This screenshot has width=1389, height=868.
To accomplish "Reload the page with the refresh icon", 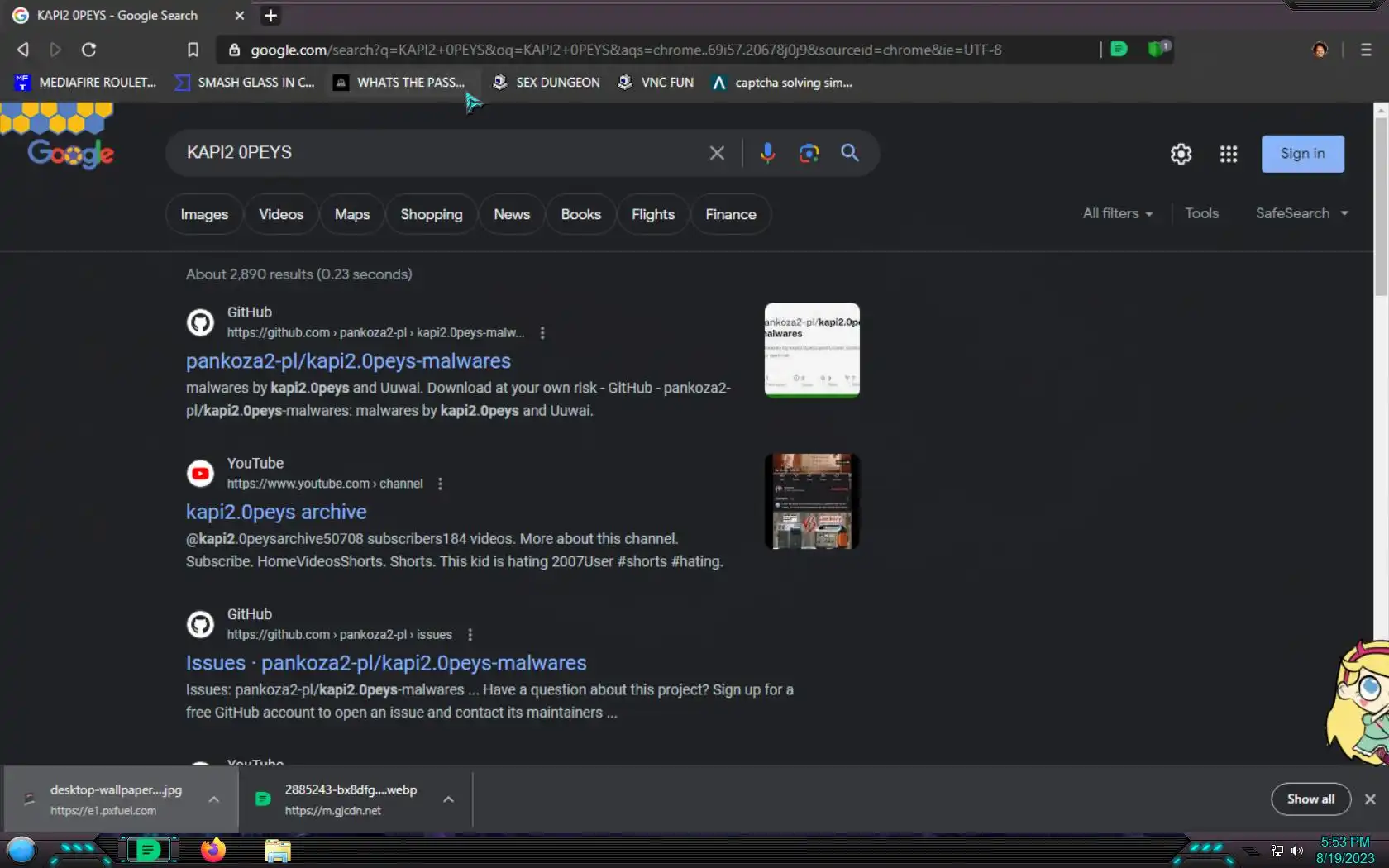I will 88,50.
